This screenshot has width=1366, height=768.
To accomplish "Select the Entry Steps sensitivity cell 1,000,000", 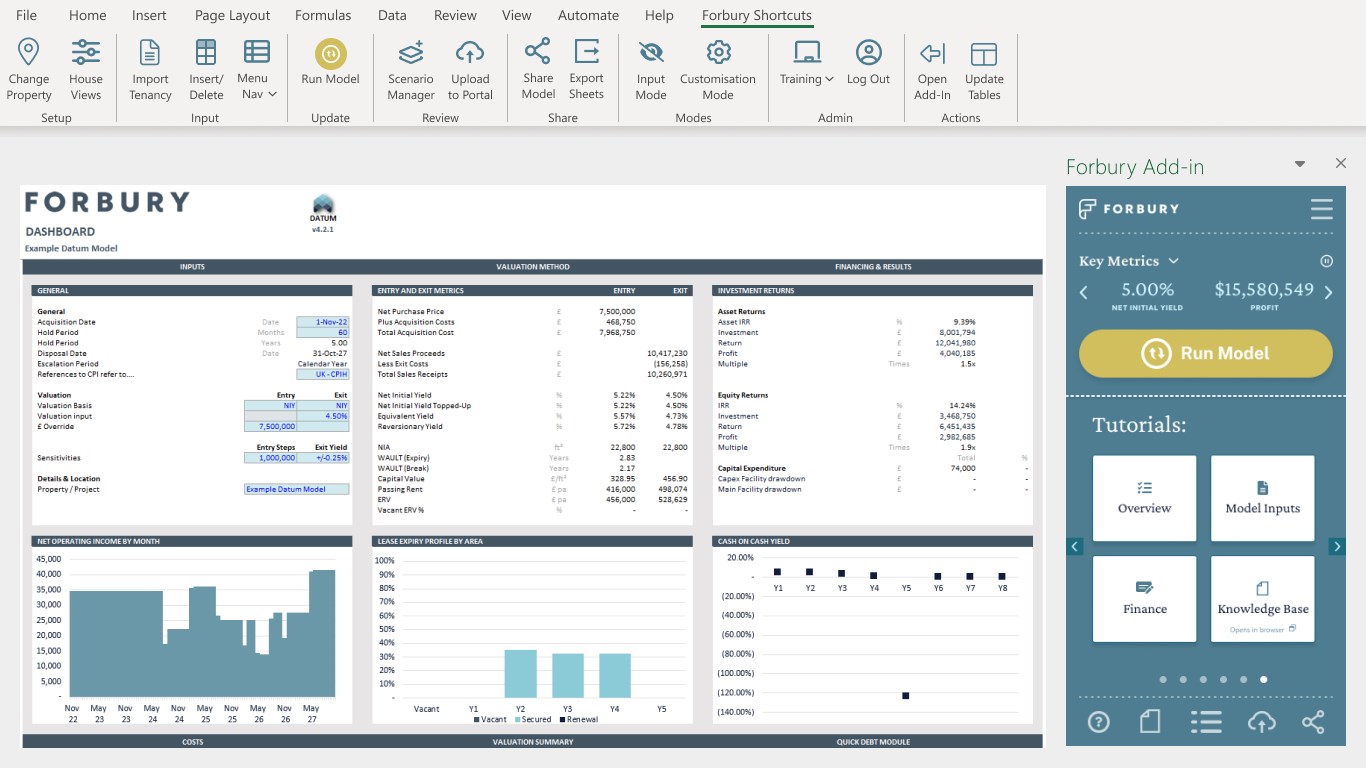I will [x=271, y=458].
